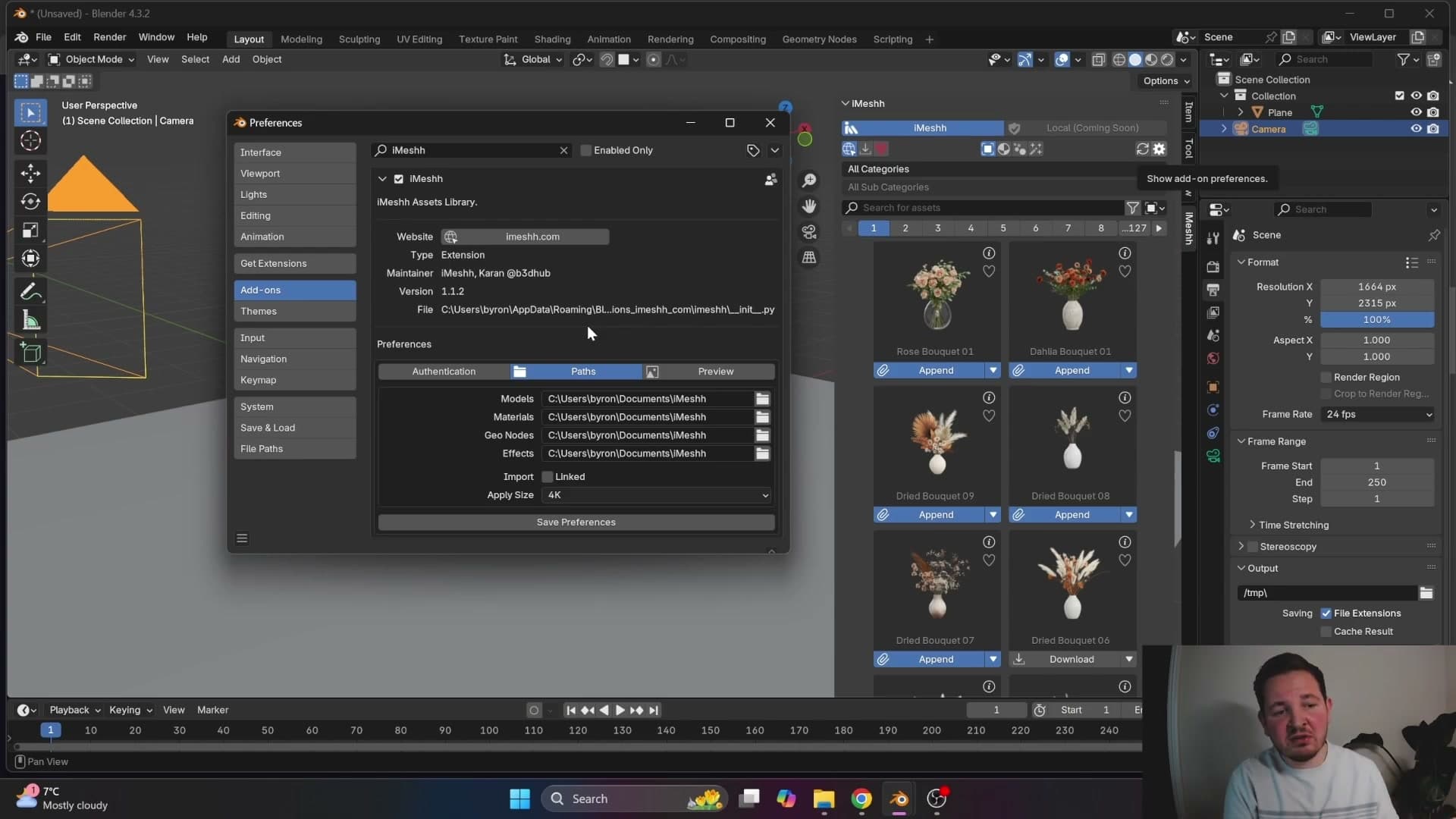Enable the Enabled Only checkbox
1456x819 pixels.
(x=585, y=150)
